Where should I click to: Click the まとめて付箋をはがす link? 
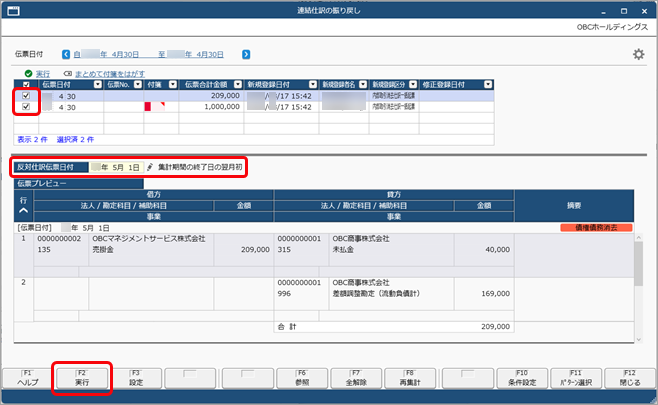(x=110, y=74)
